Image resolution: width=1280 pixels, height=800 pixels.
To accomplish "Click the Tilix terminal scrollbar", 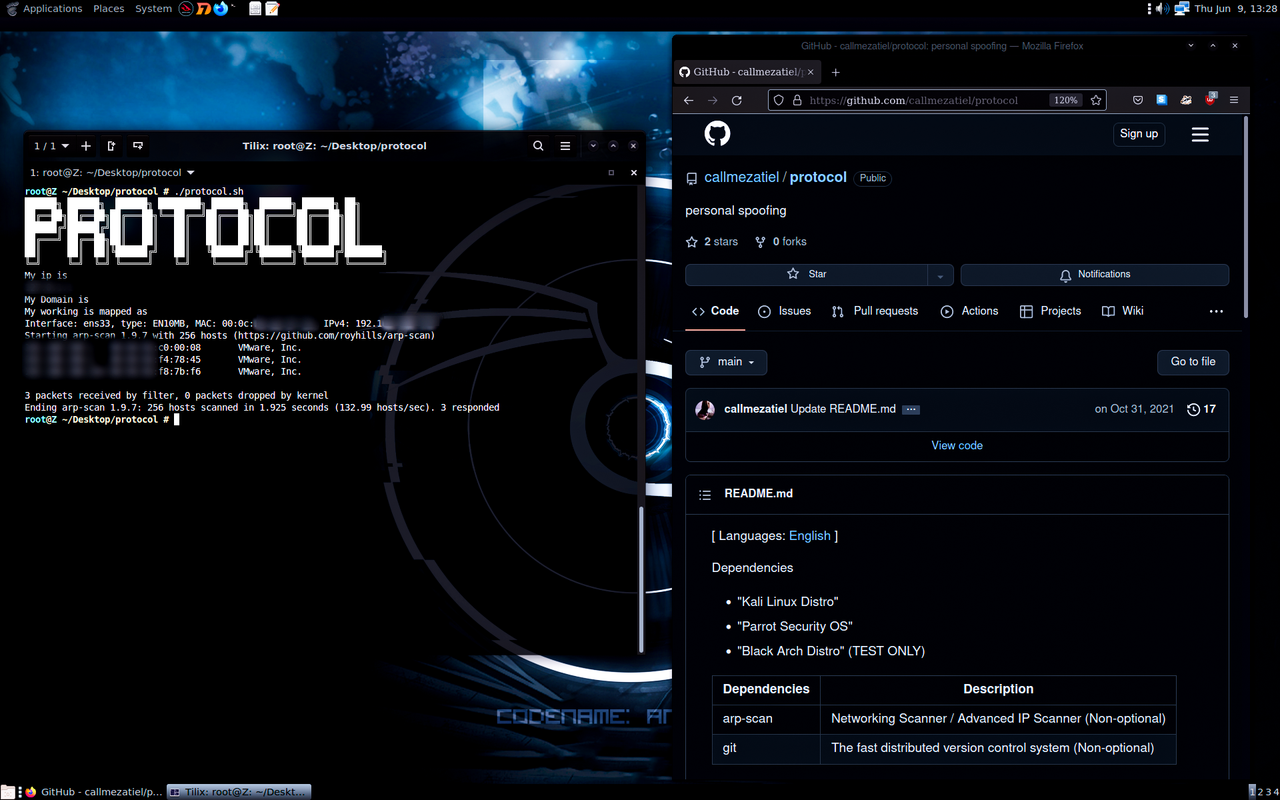I will point(642,578).
